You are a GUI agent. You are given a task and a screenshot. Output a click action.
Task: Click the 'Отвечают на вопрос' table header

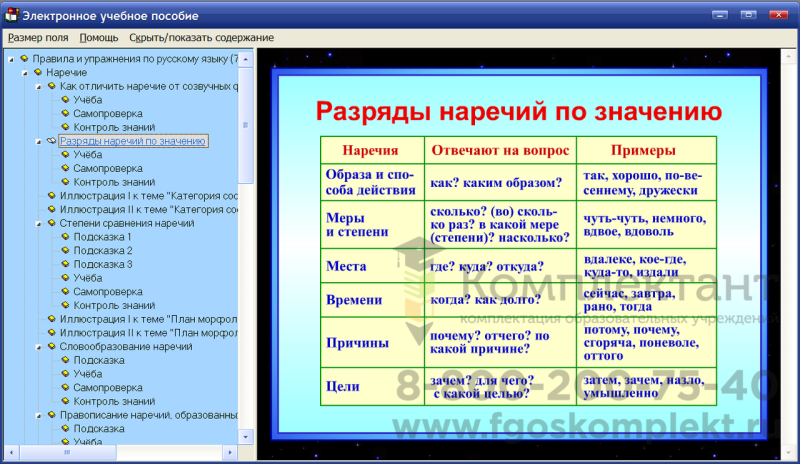[x=500, y=150]
